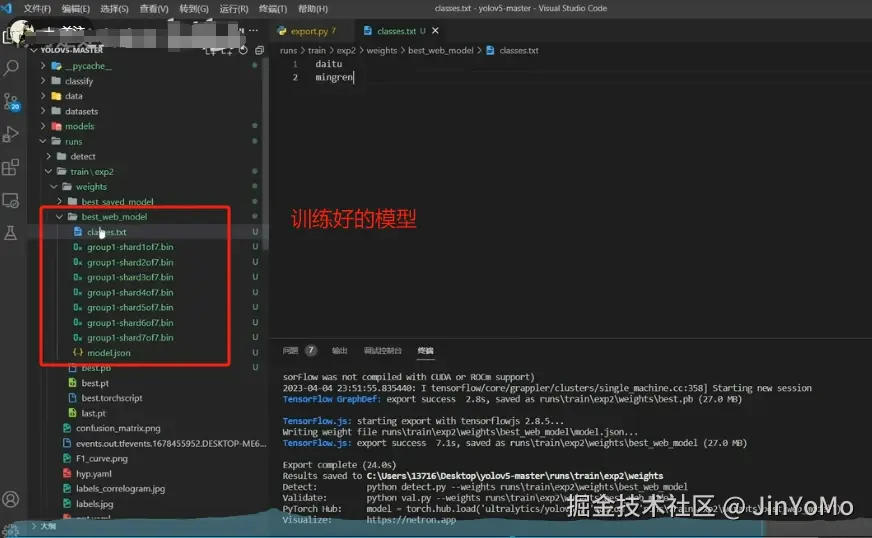Select the classes.txt editor tab
Screen dimensions: 872x538
395,31
